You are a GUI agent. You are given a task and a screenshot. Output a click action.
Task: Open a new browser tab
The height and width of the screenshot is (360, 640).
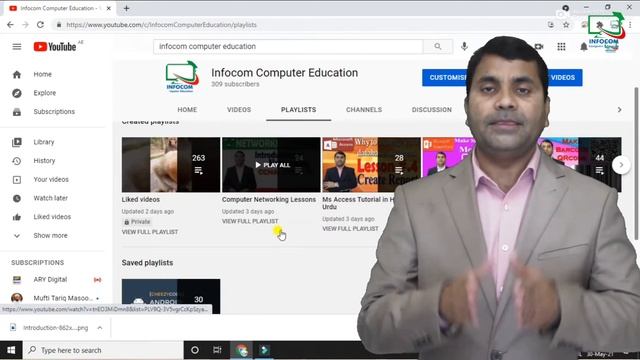click(x=127, y=8)
